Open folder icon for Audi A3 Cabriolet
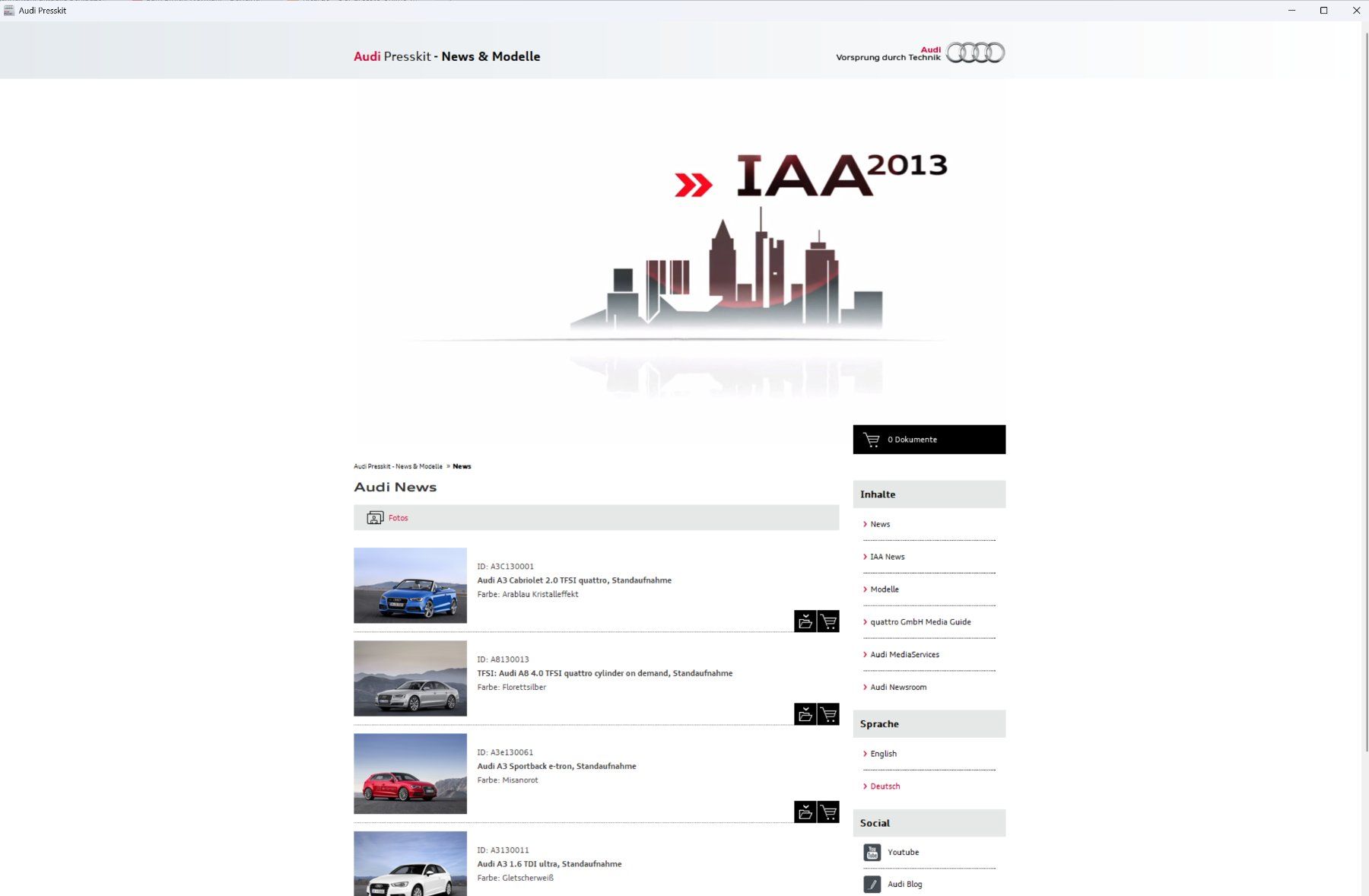 pos(805,621)
